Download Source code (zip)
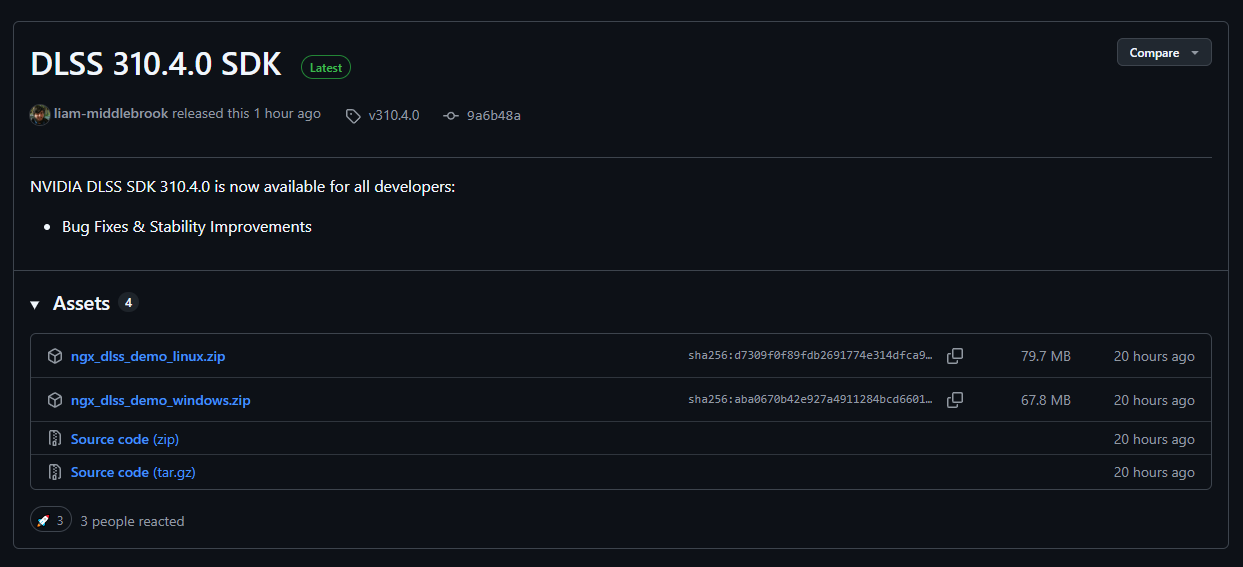The height and width of the screenshot is (567, 1243). 124,439
